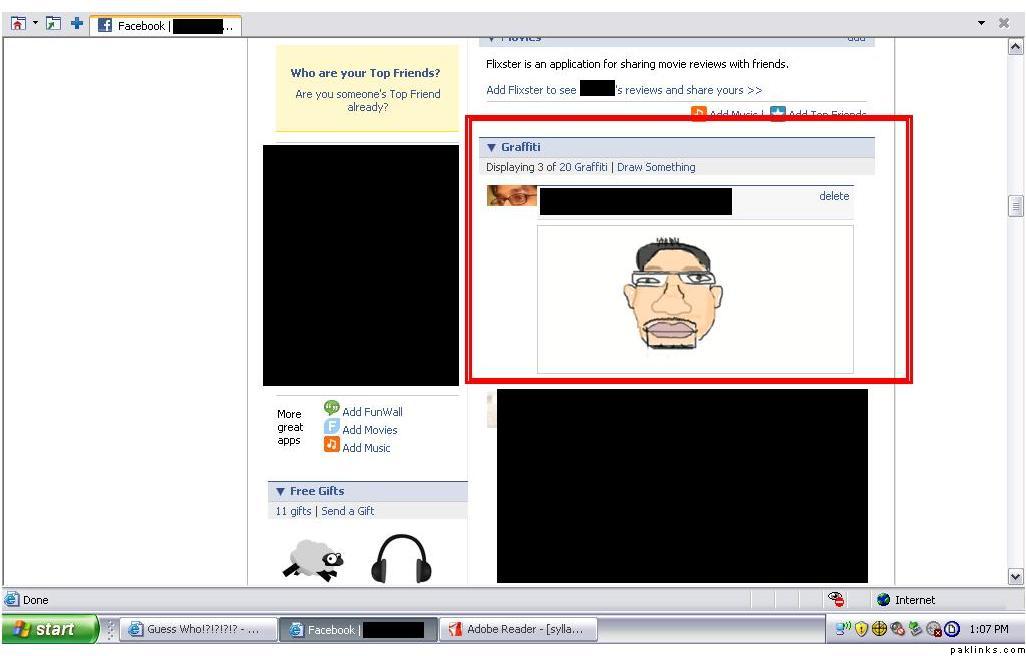This screenshot has height=656, width=1026.
Task: Open the dropdown arrow beside home icon
Action: coord(35,24)
